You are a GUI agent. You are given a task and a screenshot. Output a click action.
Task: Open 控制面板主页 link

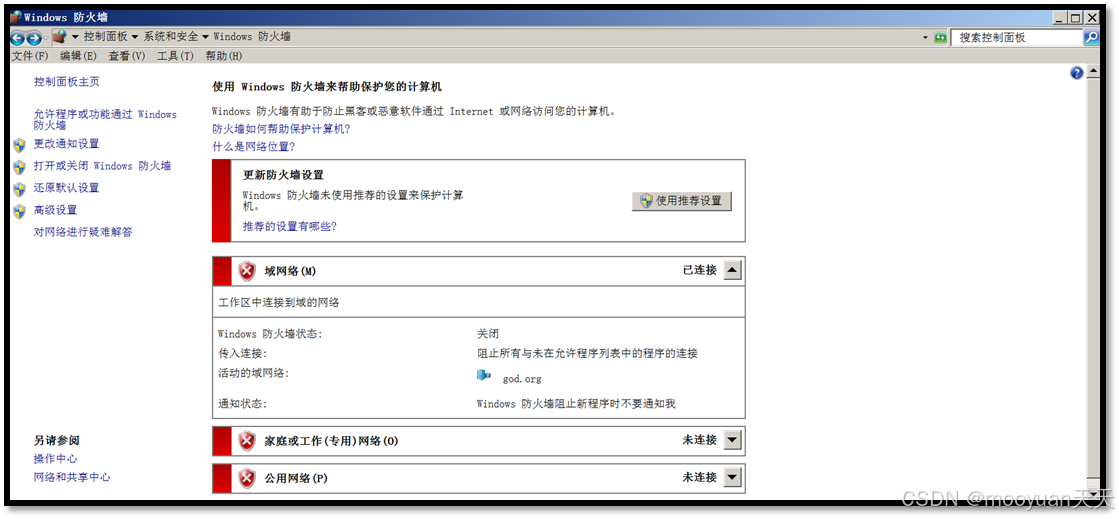pos(66,82)
